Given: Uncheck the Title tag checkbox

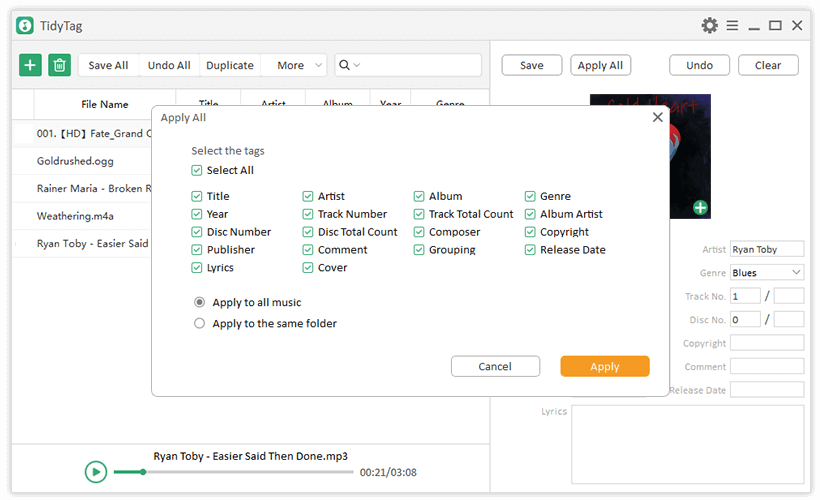Looking at the screenshot, I should click(197, 196).
